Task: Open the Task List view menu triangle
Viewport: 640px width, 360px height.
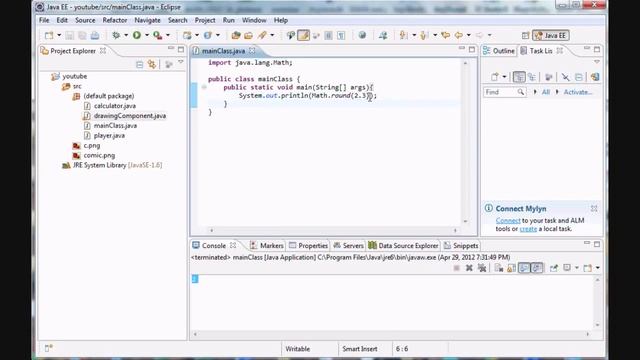Action: coord(597,62)
